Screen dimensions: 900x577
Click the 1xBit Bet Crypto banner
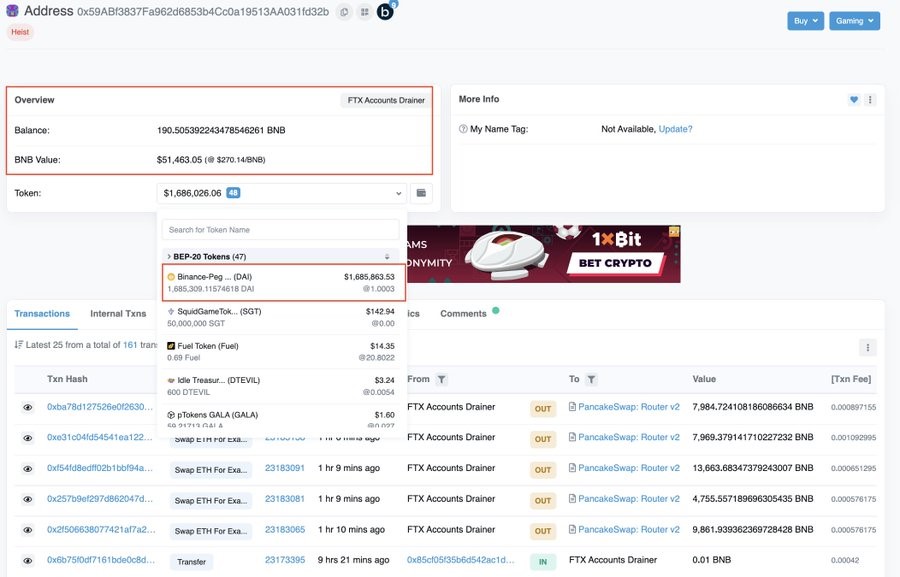pyautogui.click(x=544, y=254)
